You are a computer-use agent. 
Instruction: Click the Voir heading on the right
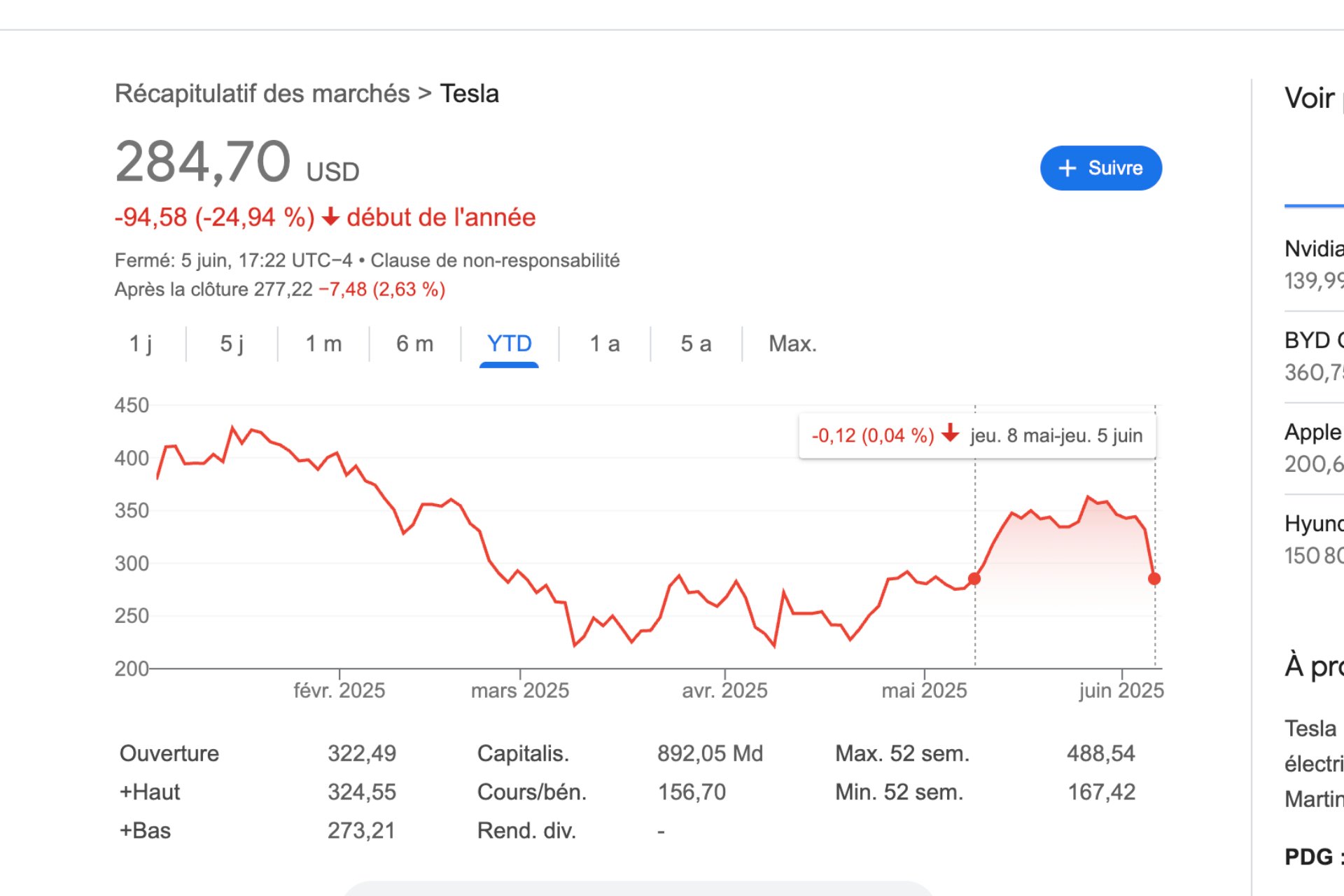point(1309,99)
